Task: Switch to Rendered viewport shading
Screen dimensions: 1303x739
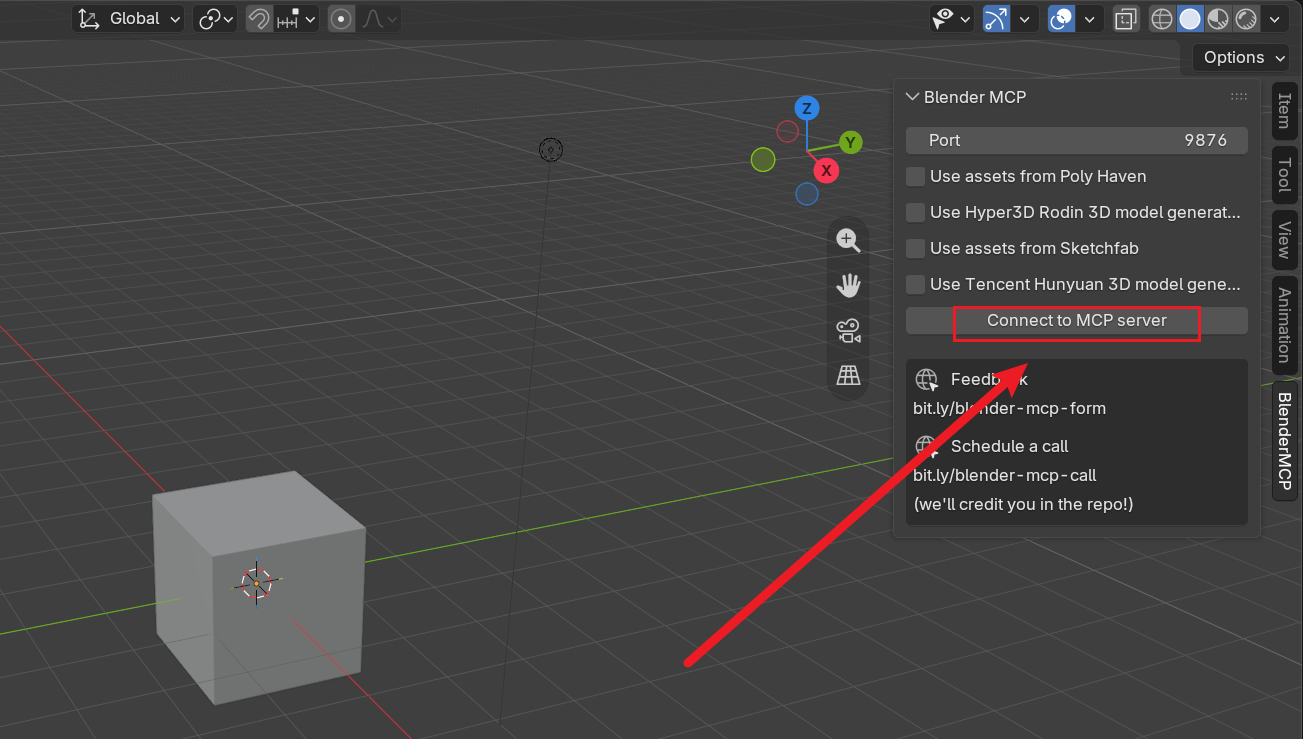Action: (1246, 18)
